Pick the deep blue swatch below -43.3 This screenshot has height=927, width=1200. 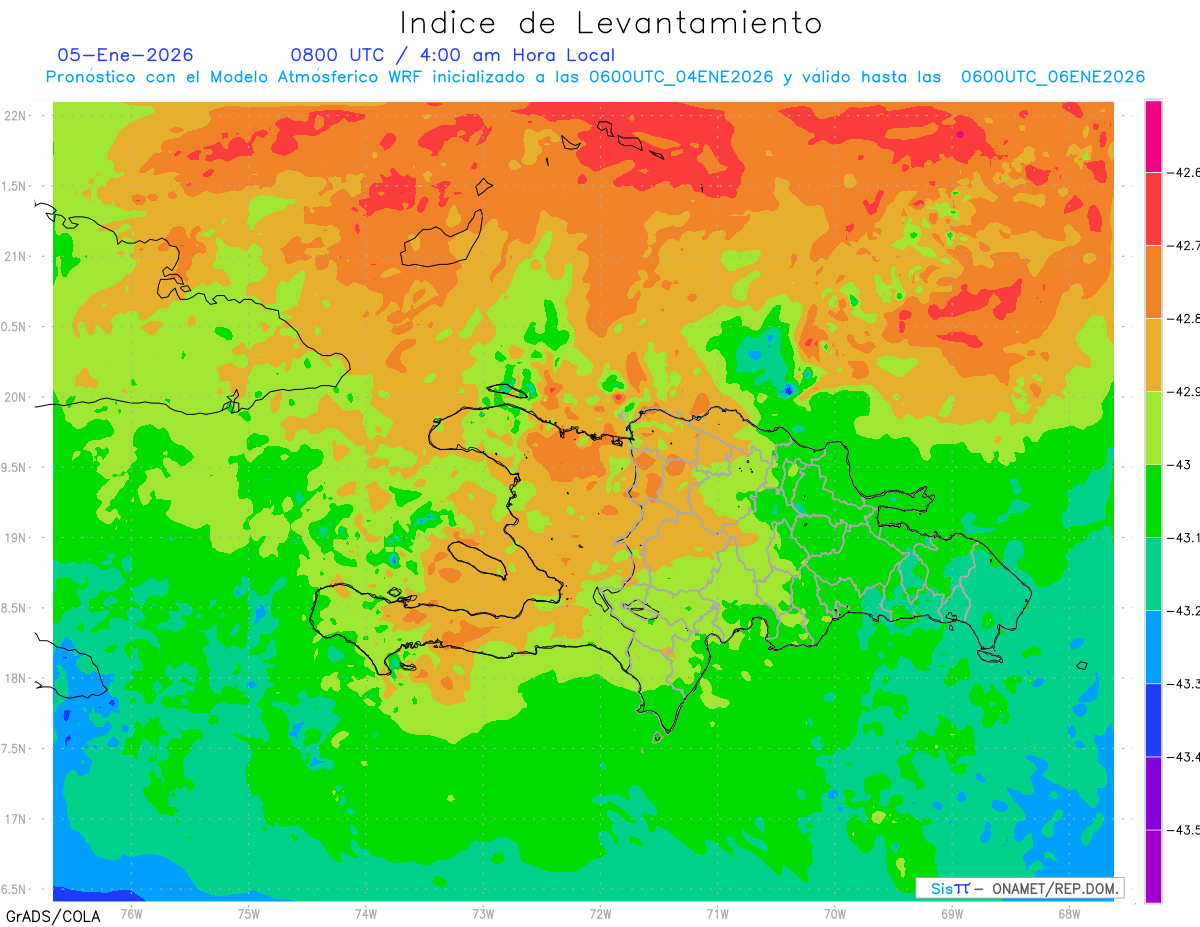click(x=1153, y=720)
